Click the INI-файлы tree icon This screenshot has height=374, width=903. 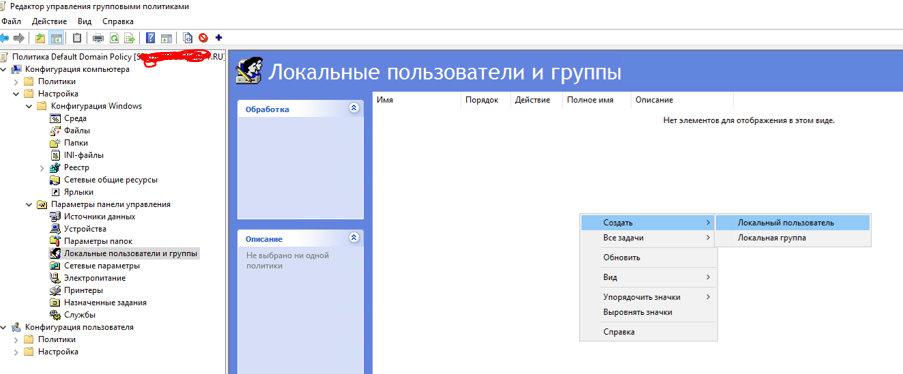tap(55, 155)
